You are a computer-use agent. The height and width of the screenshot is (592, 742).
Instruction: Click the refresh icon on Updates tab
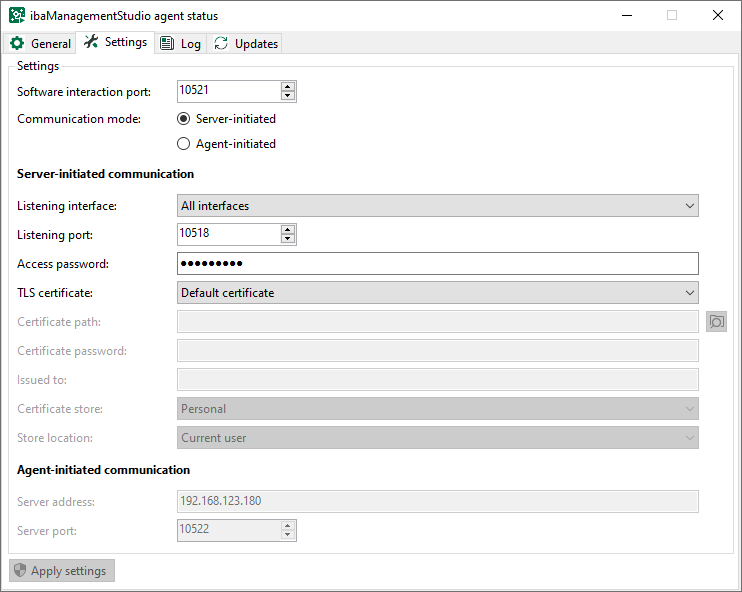[221, 44]
